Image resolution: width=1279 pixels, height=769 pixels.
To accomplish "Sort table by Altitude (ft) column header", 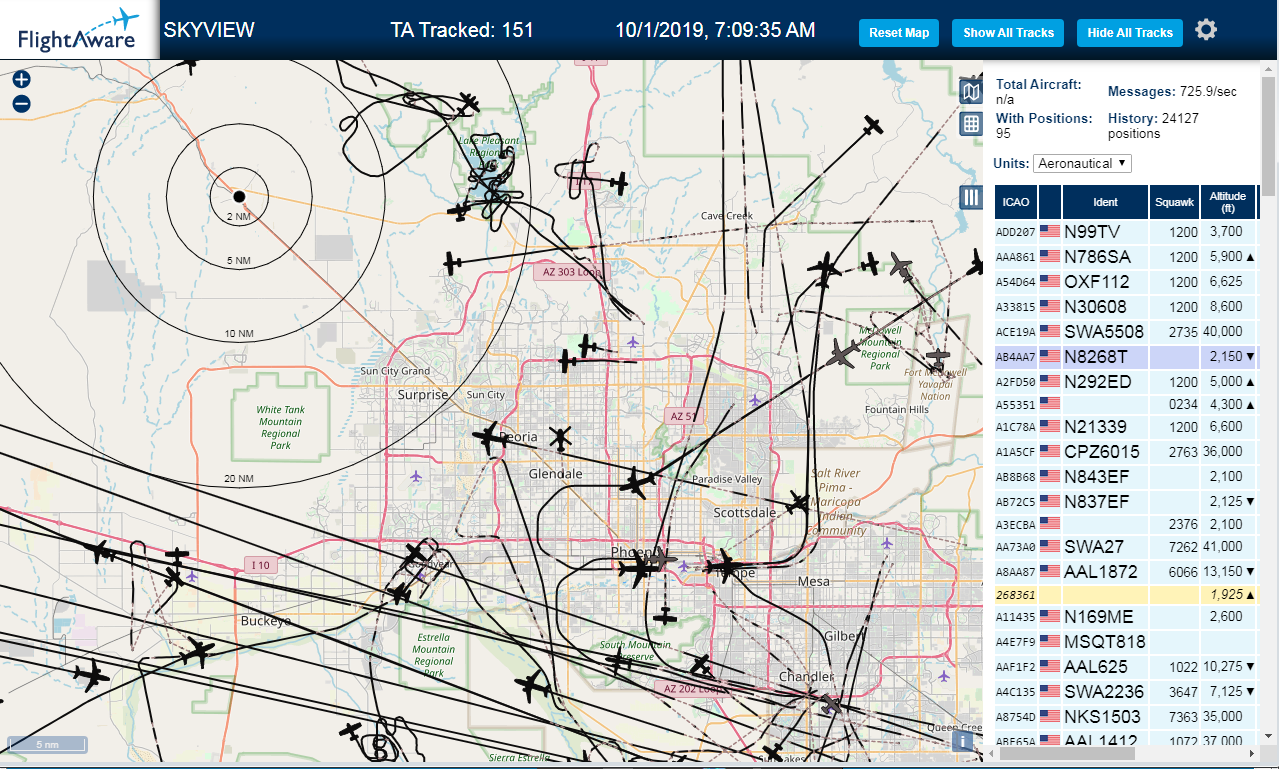I will 1227,202.
